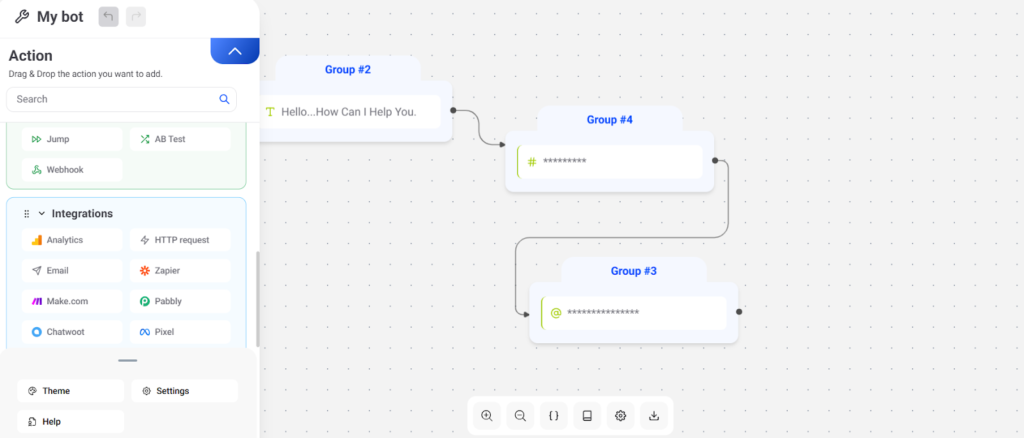Click the zoom out magnifier icon

pyautogui.click(x=520, y=416)
